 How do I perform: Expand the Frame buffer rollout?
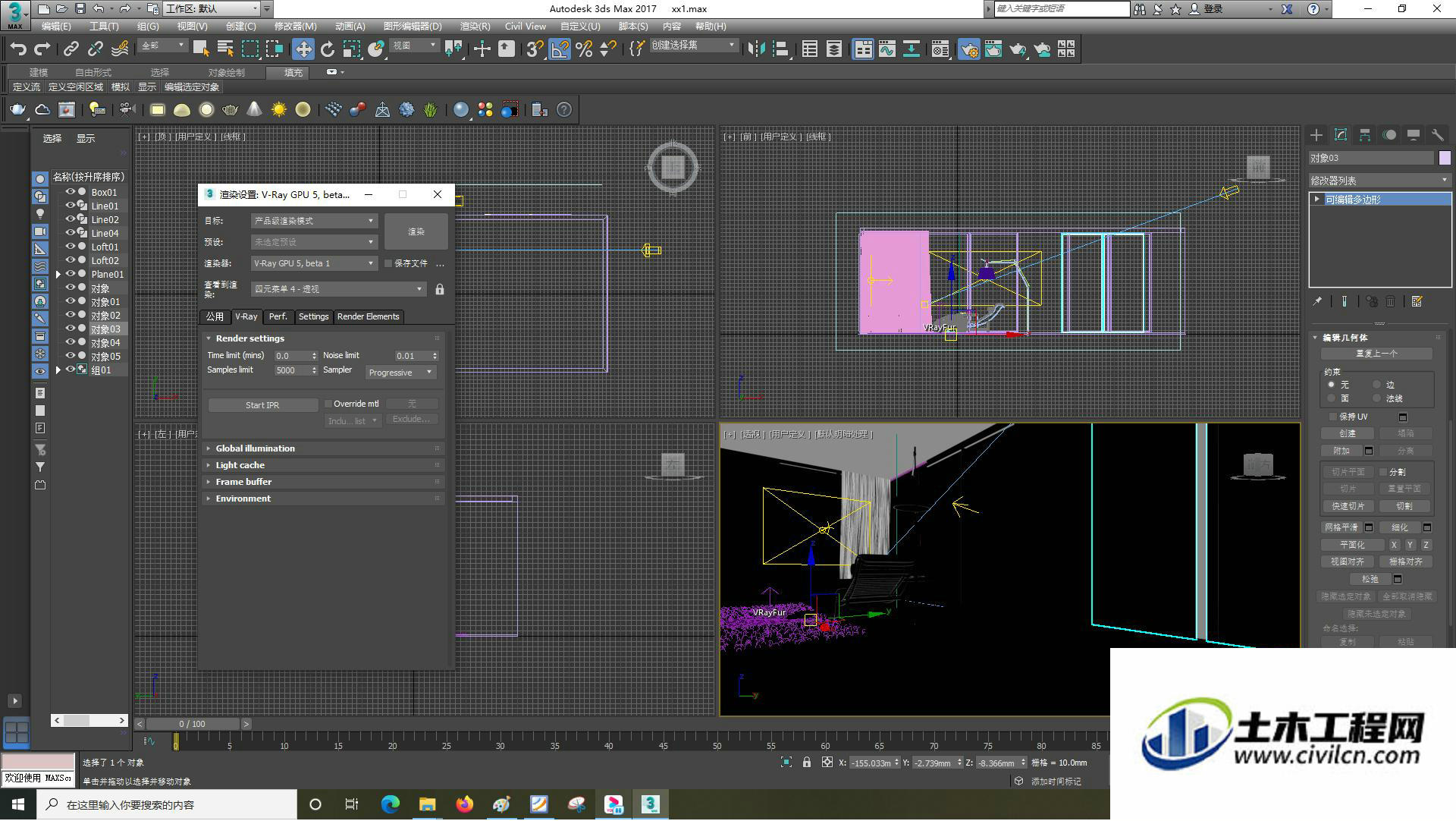pos(324,482)
